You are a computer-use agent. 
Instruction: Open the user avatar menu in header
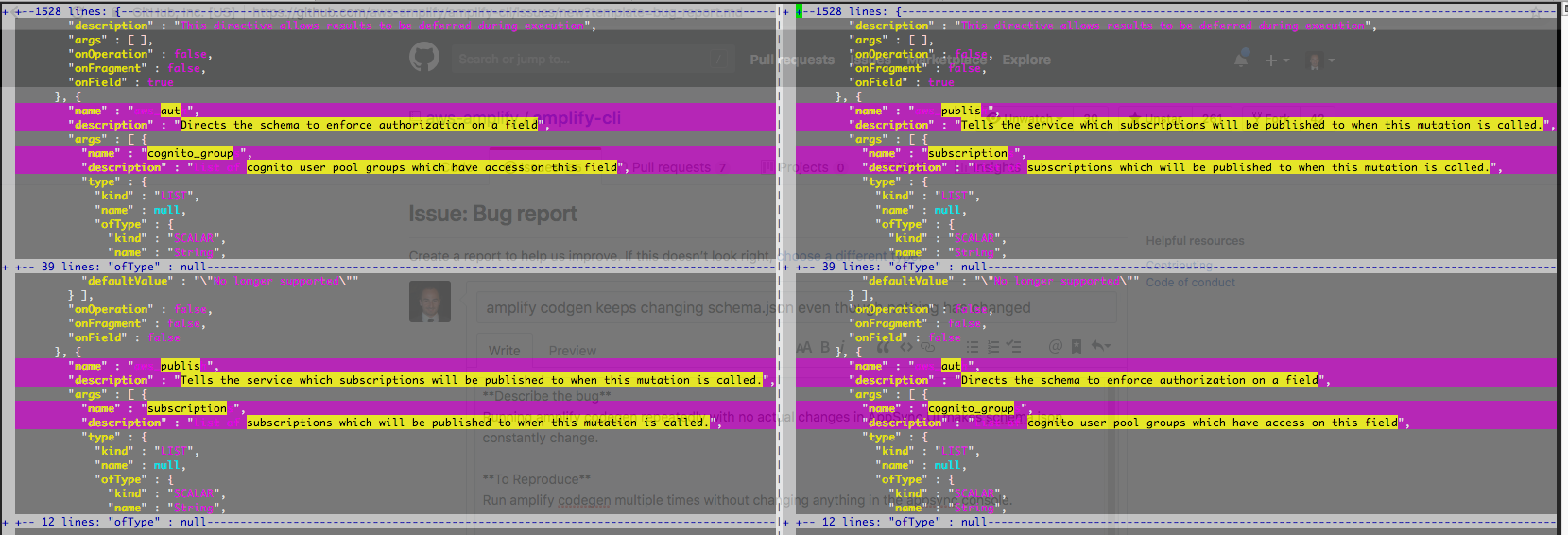coord(1319,60)
